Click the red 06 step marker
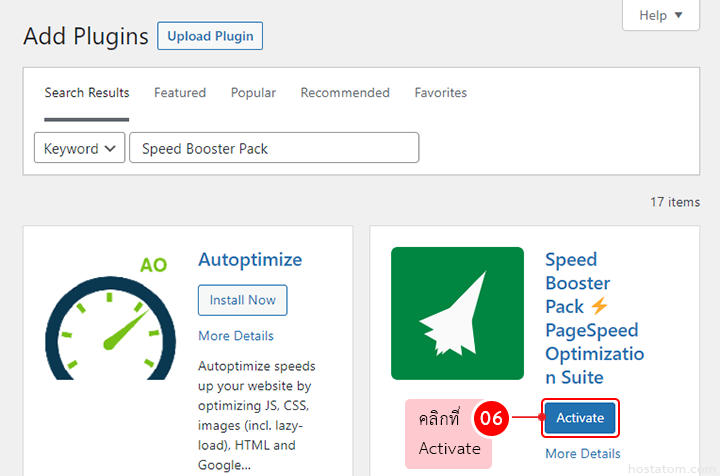Screen dimensions: 720x476 click(491, 418)
